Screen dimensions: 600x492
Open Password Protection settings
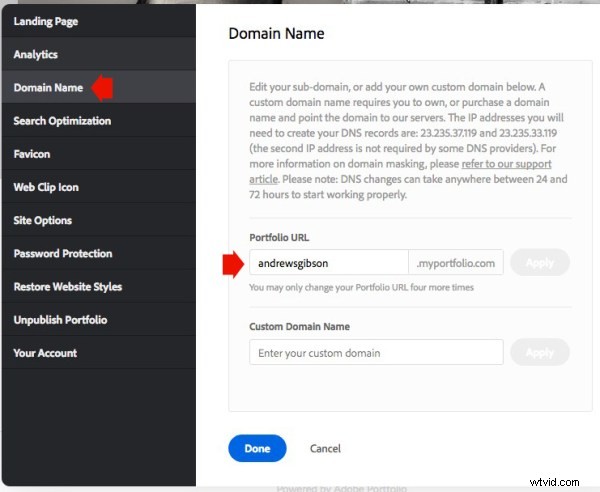tap(63, 253)
